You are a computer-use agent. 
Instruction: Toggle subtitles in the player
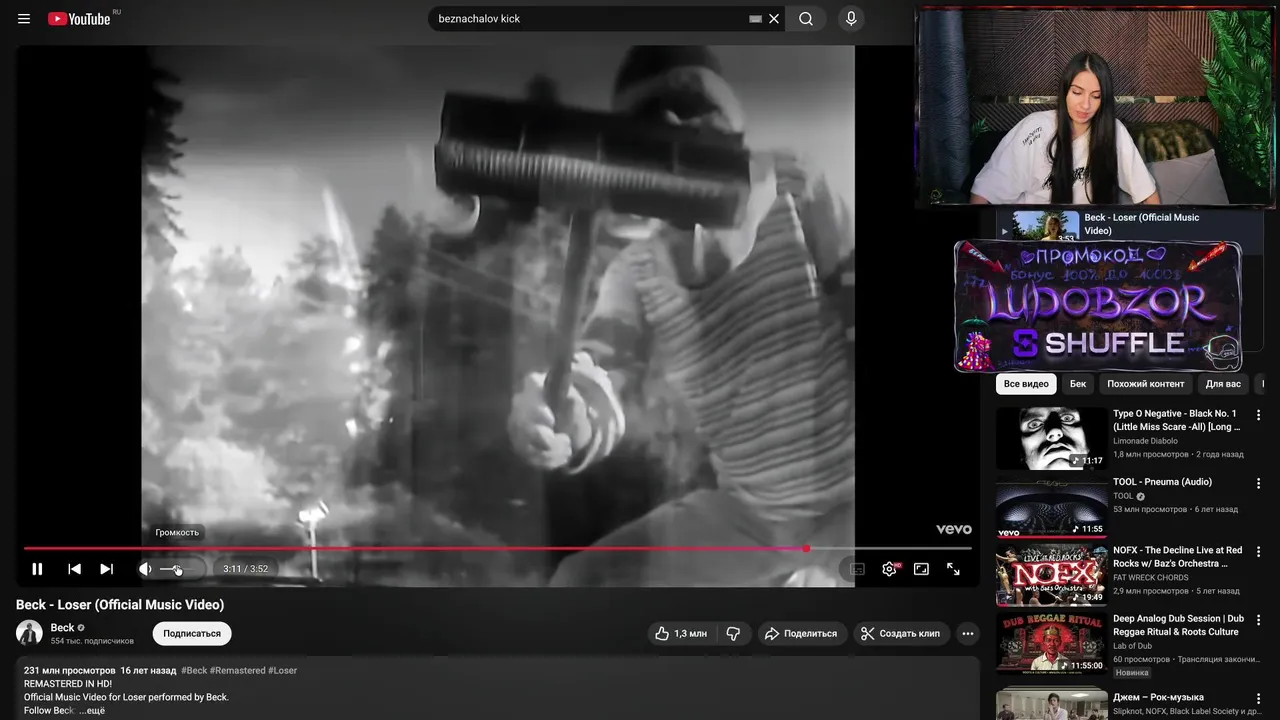tap(857, 569)
